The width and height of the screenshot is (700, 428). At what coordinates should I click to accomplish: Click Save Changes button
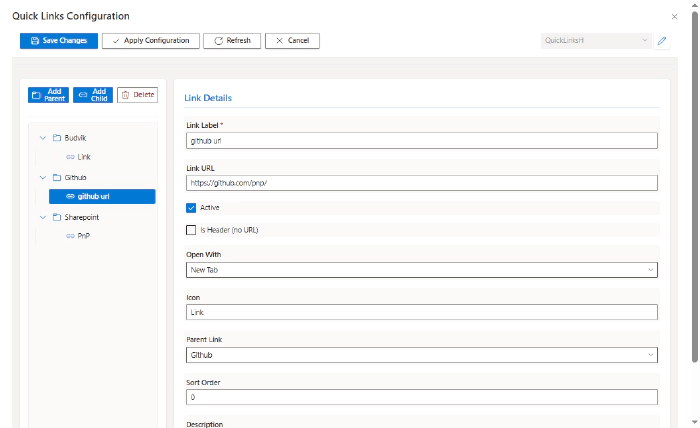click(x=58, y=41)
